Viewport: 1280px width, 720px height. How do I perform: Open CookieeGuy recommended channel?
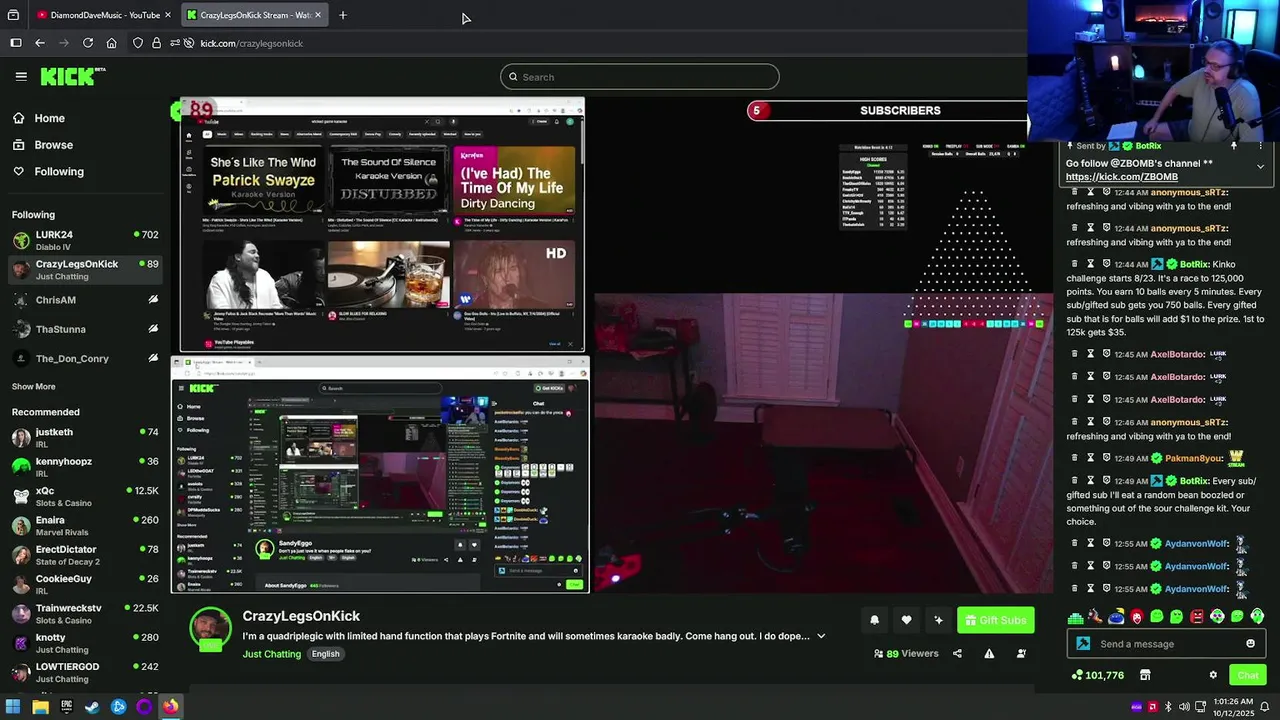pos(85,584)
